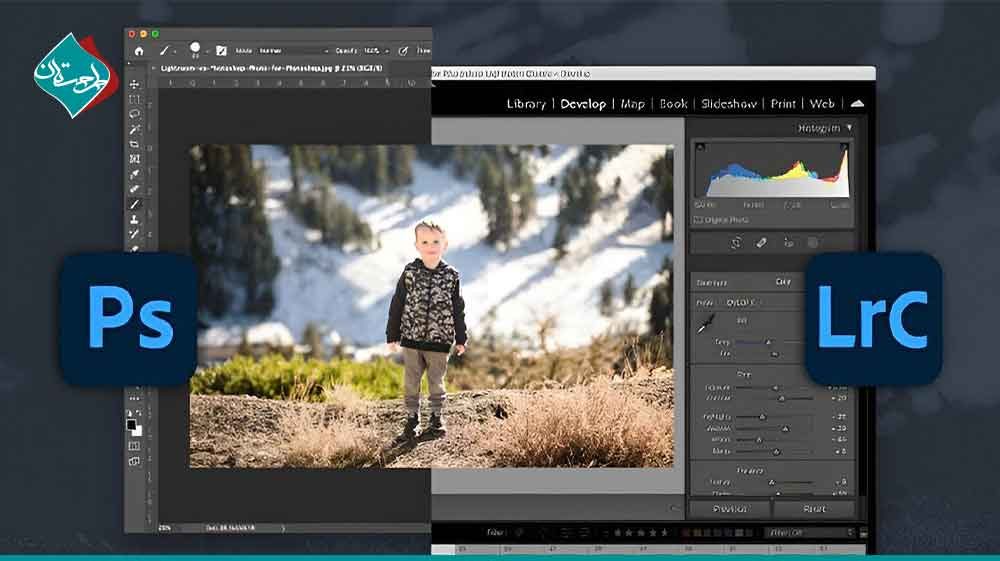The height and width of the screenshot is (561, 1000).
Task: Click Lightroom cloud sync icon
Action: (x=857, y=103)
